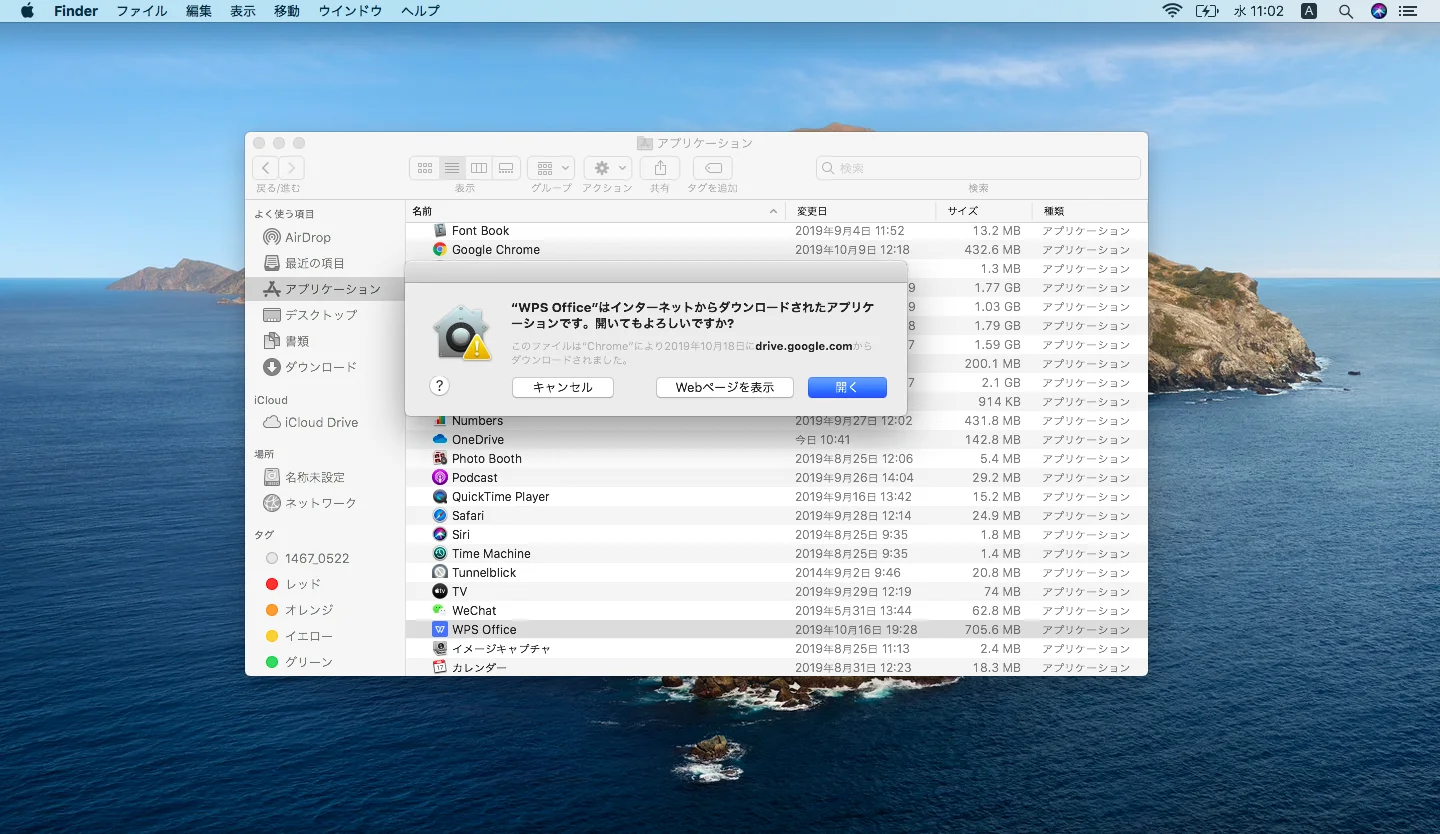The image size is (1440, 834).
Task: Click the Webページを表示 button
Action: click(x=725, y=387)
